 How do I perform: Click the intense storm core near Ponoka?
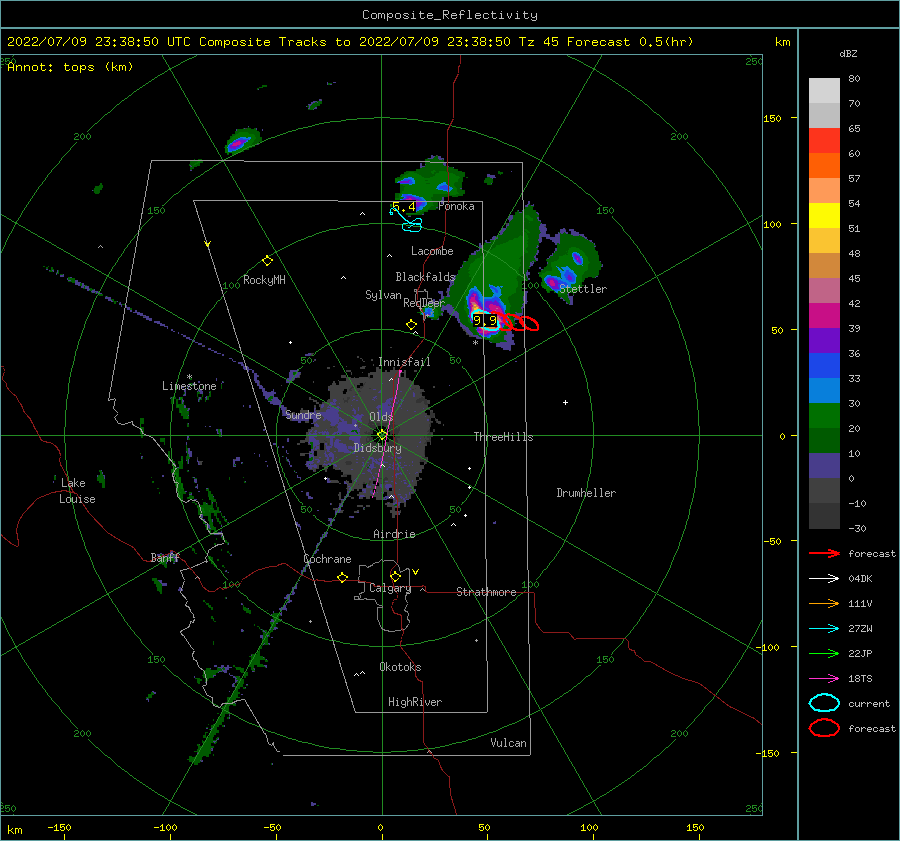point(414,201)
